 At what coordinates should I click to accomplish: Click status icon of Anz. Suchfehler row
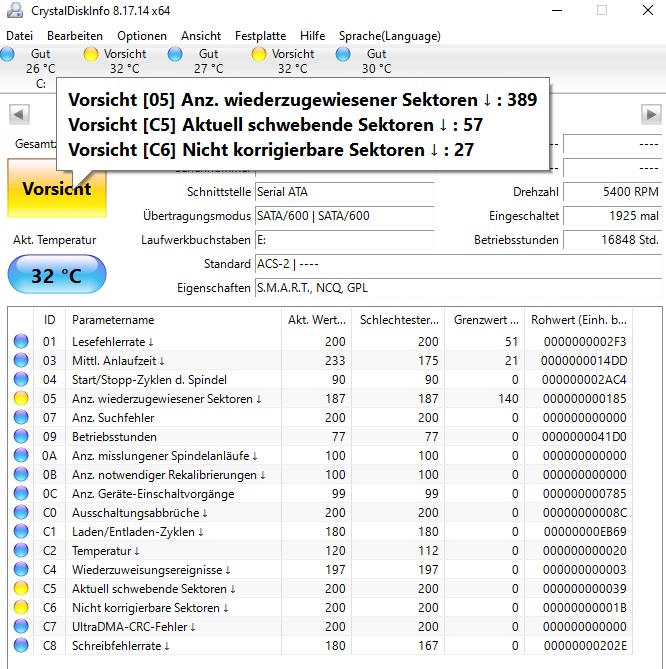pos(21,417)
